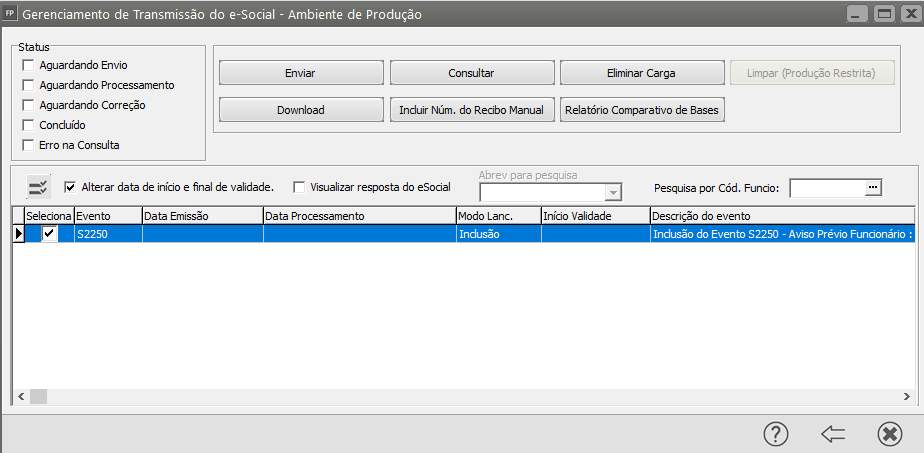Screen dimensions: 924x453
Task: Uncheck the Seleciona box for S2250 row
Action: 50,234
